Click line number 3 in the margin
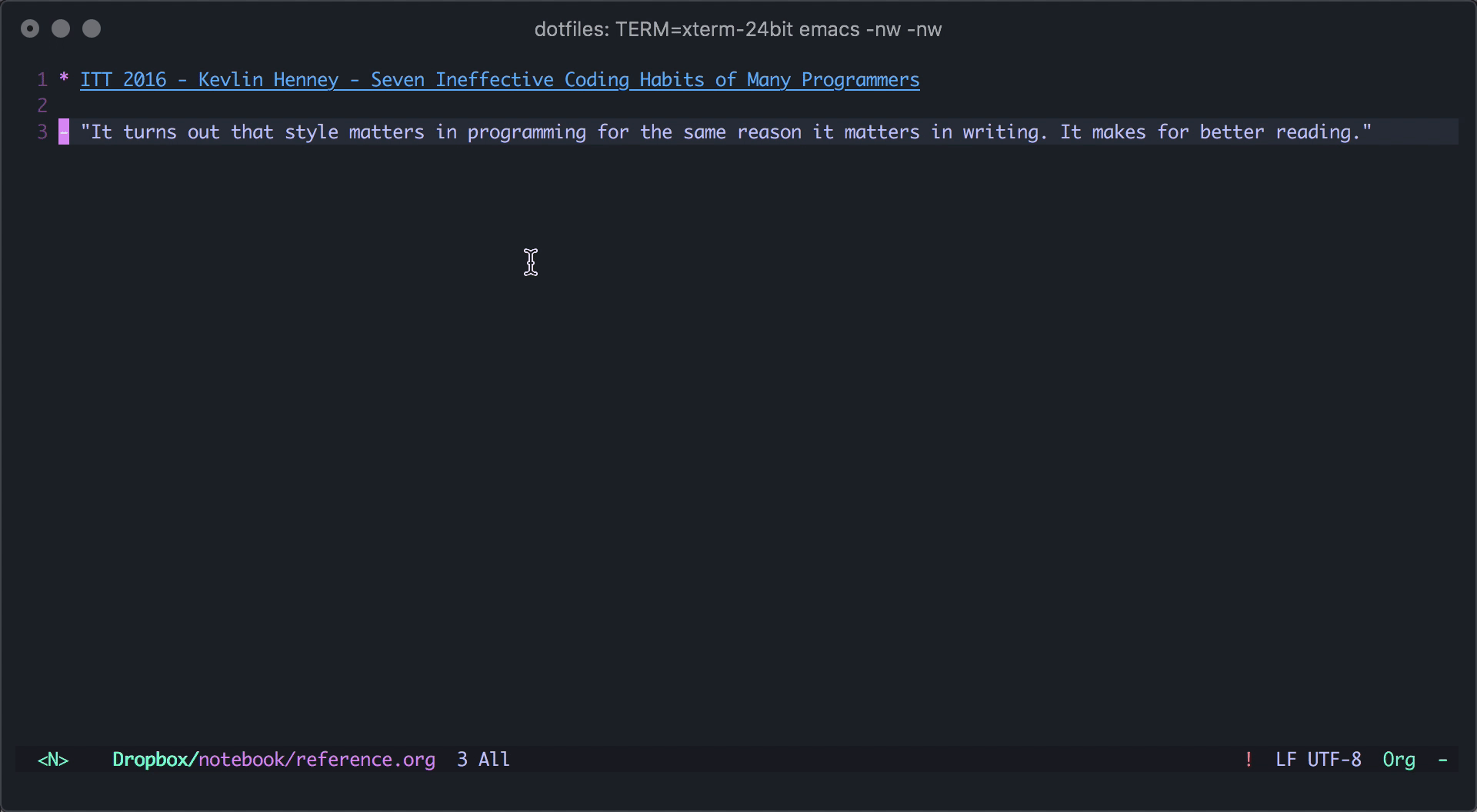This screenshot has width=1477, height=812. [x=42, y=131]
